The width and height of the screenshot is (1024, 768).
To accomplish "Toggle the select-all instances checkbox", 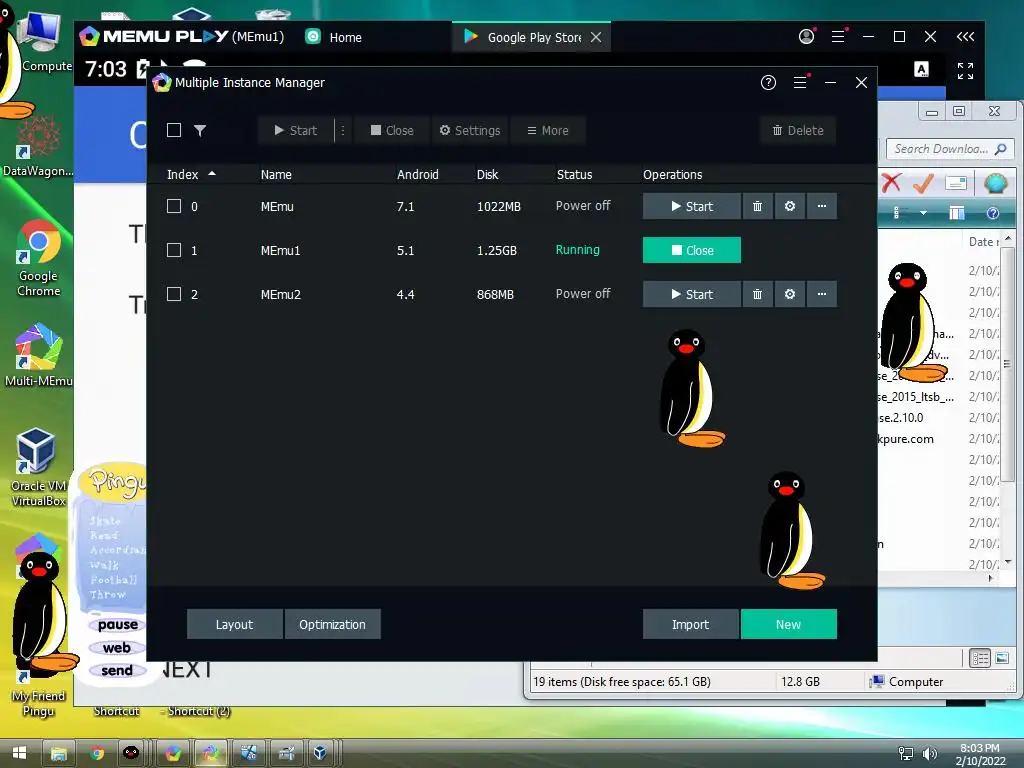I will click(x=174, y=130).
